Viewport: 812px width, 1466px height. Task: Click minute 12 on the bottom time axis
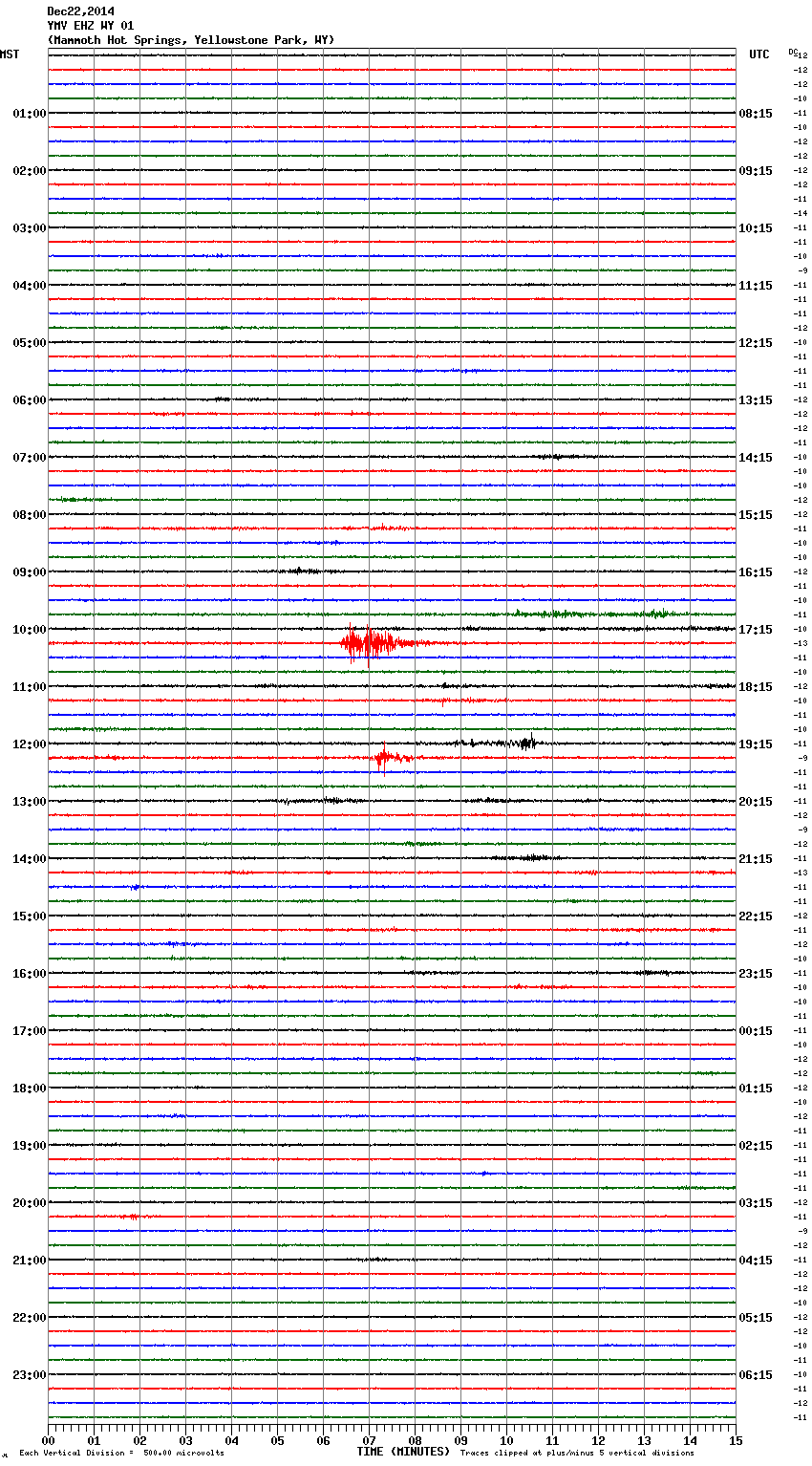(598, 1440)
